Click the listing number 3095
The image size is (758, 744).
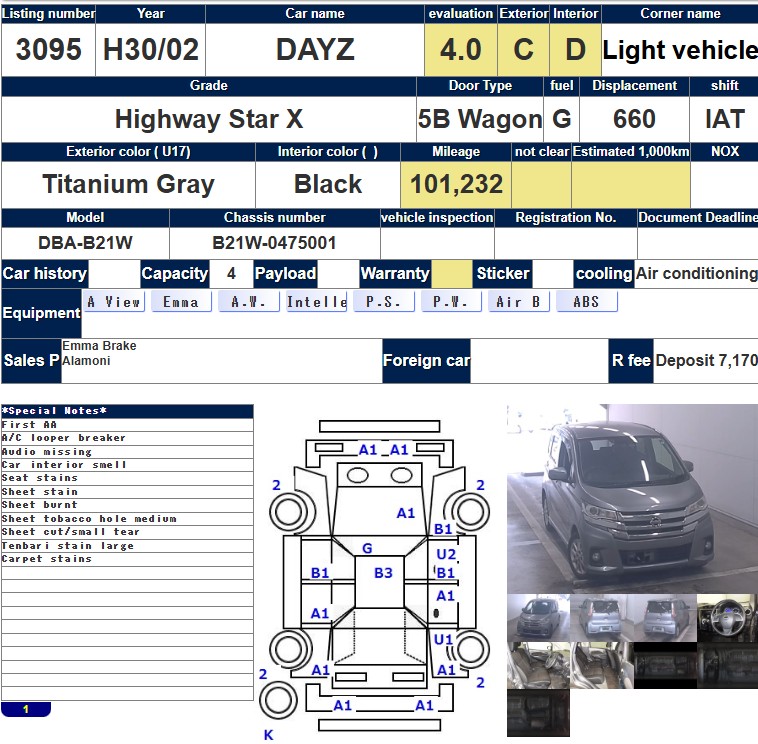tap(48, 49)
